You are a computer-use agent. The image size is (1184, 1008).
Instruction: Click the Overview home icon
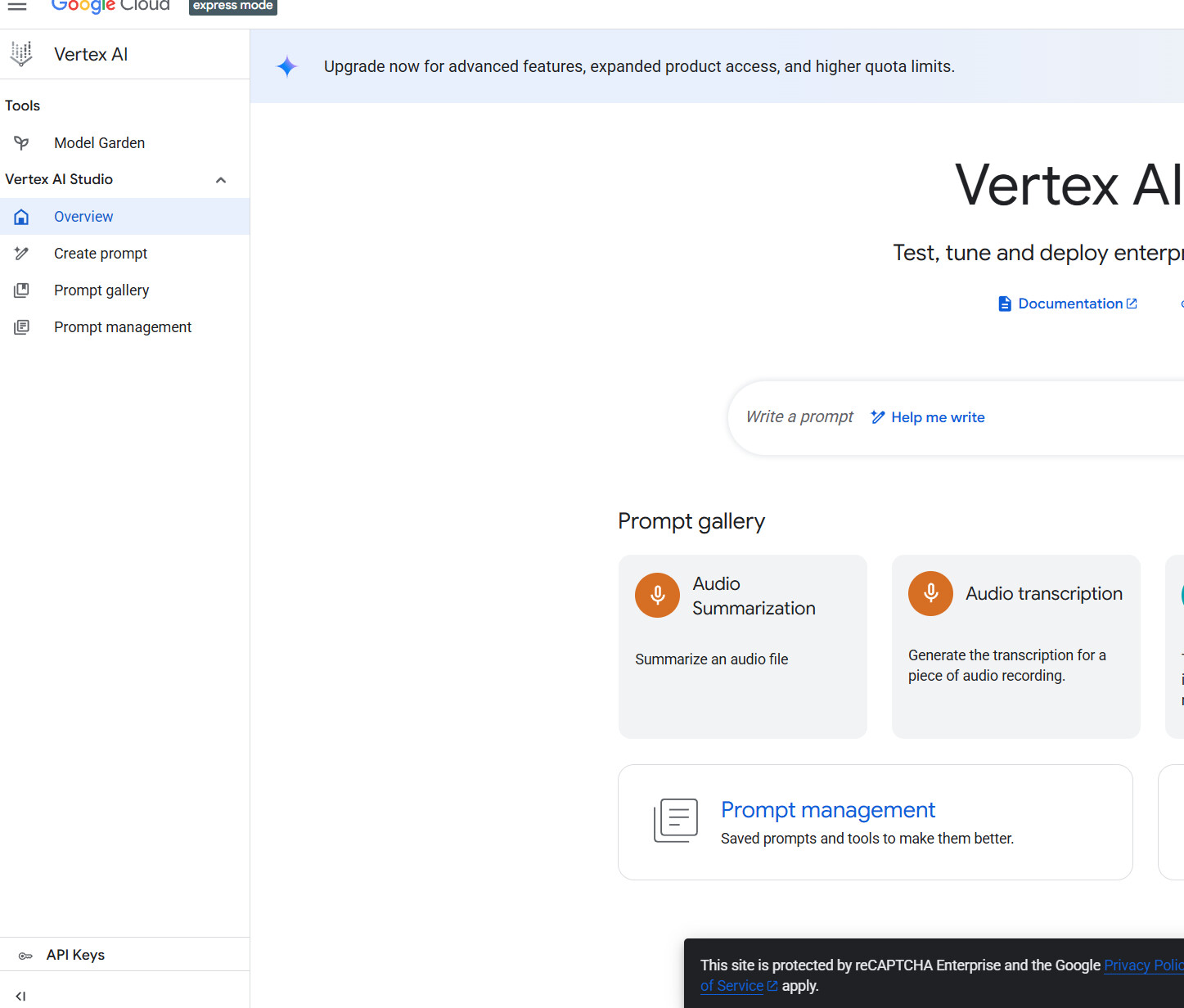tap(21, 217)
